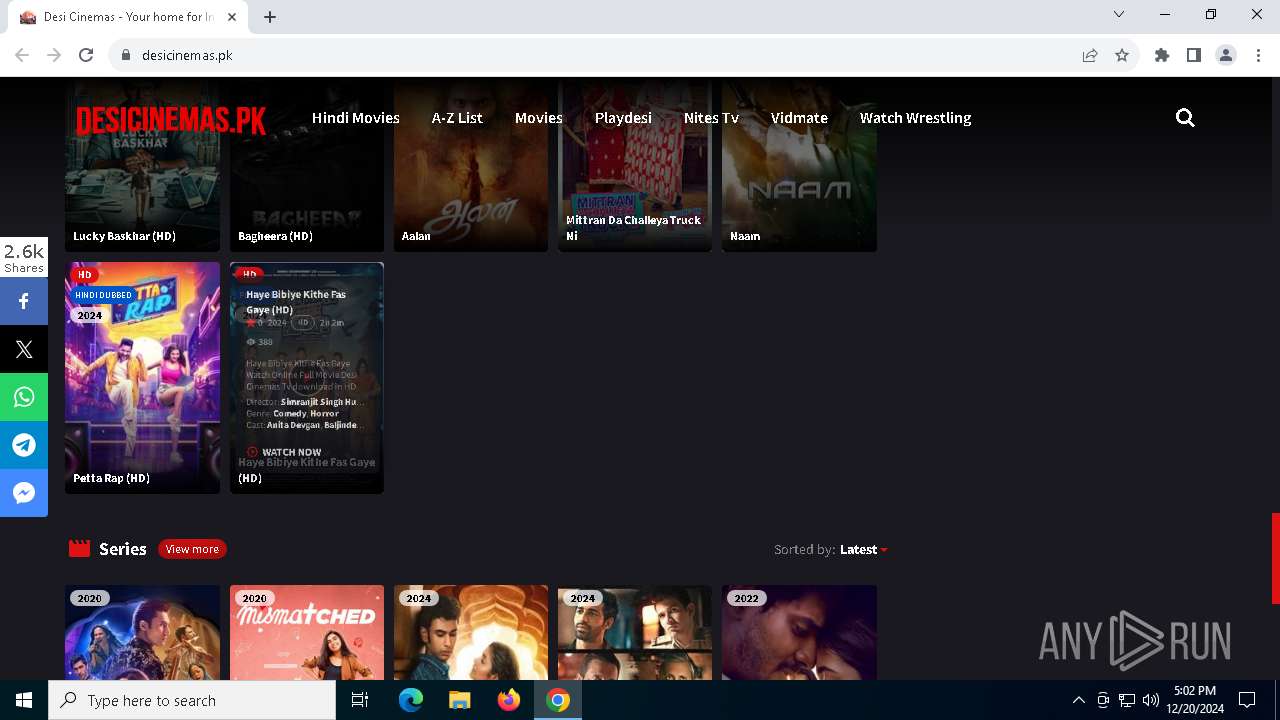The image size is (1280, 720).
Task: Share on Telegram via sidebar icon
Action: point(24,445)
